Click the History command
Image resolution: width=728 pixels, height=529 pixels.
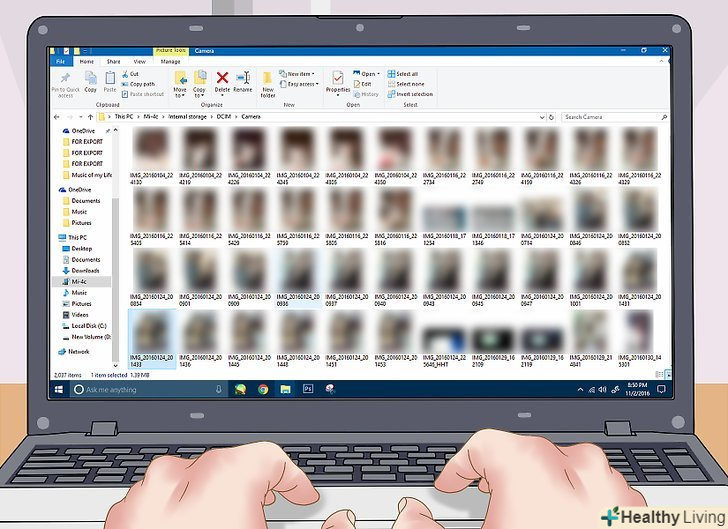coord(366,94)
